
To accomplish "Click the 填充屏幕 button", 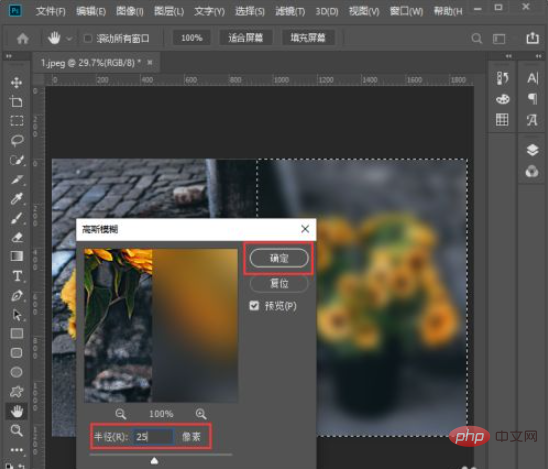I will 308,38.
